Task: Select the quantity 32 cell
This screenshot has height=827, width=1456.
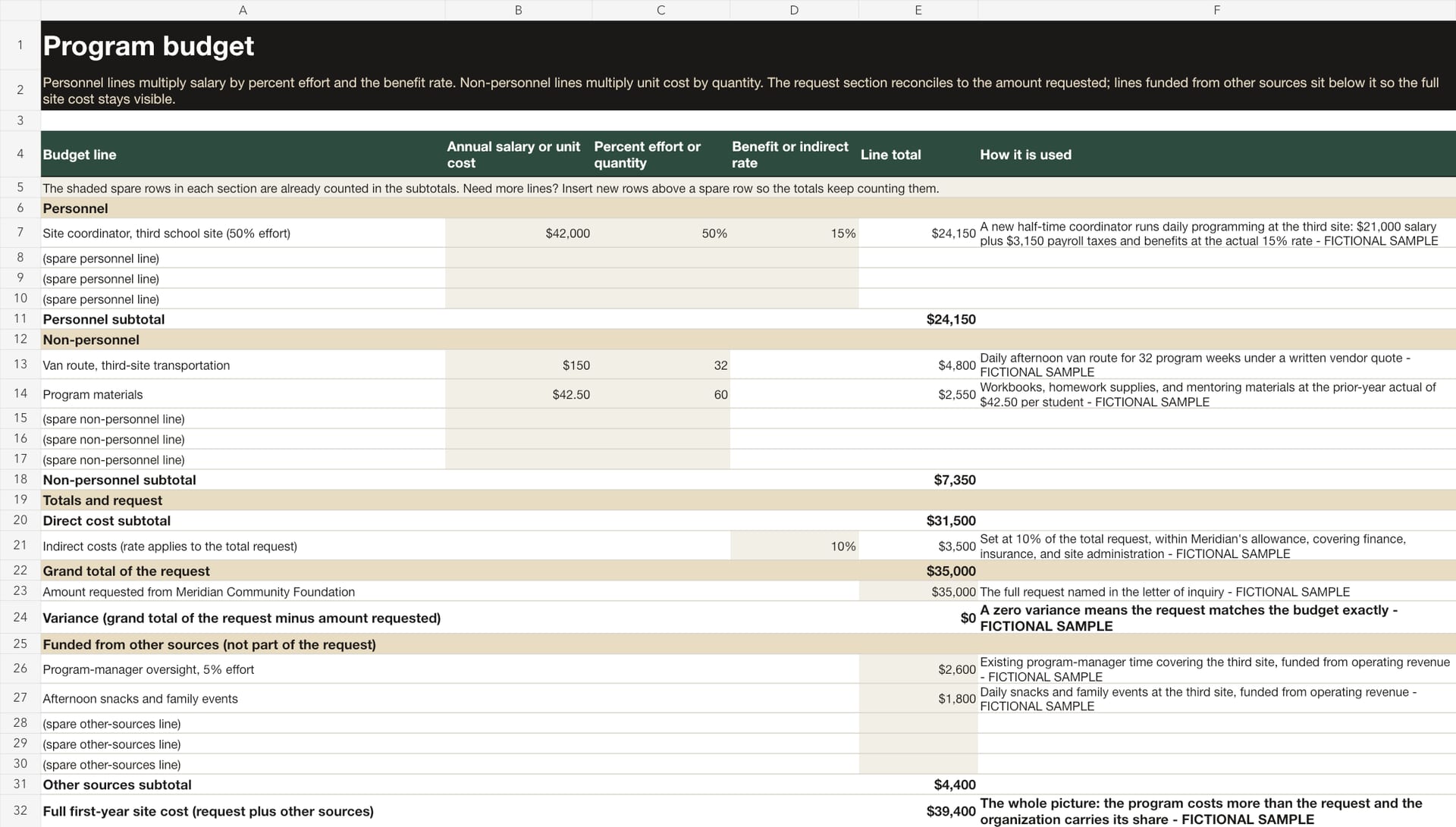Action: point(661,365)
